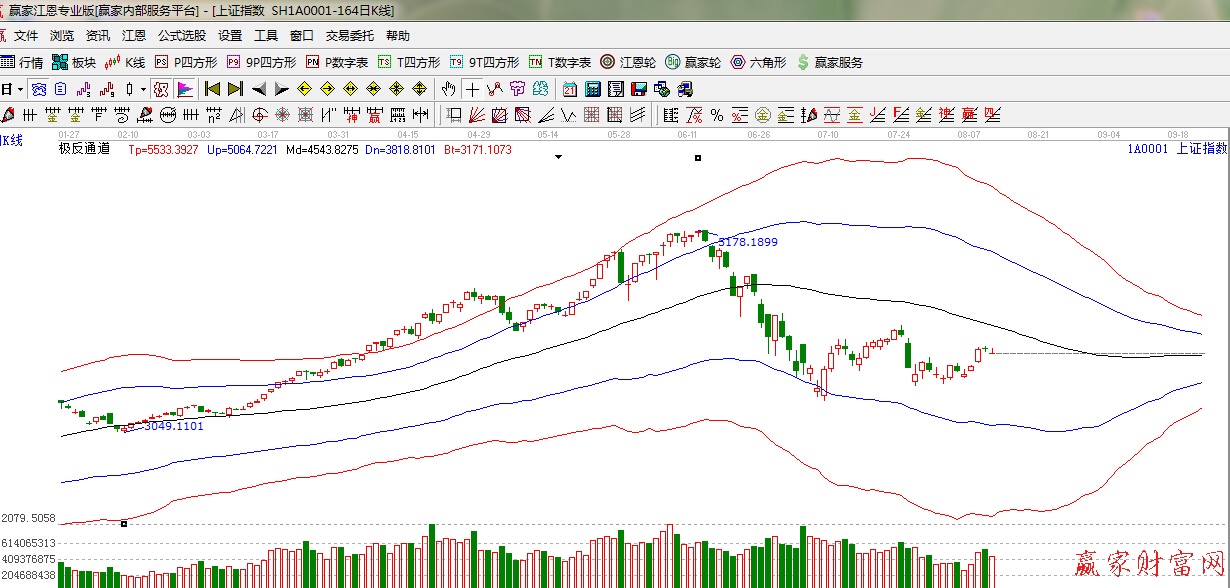Expand the candlestick style dropdown arrow
This screenshot has width=1230, height=588.
point(143,89)
